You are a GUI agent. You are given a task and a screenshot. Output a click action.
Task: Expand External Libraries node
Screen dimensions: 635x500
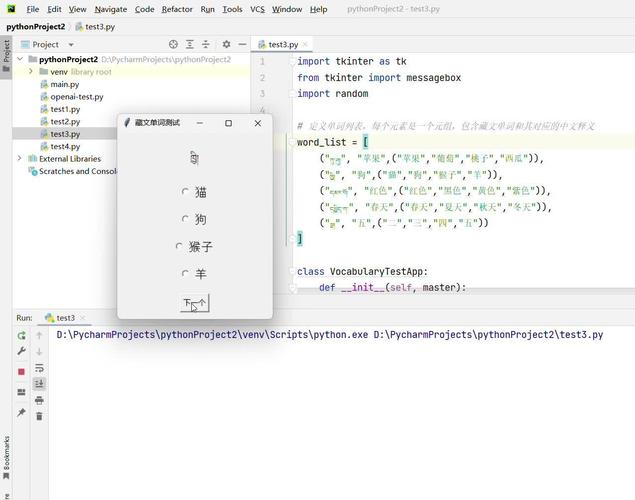19,158
